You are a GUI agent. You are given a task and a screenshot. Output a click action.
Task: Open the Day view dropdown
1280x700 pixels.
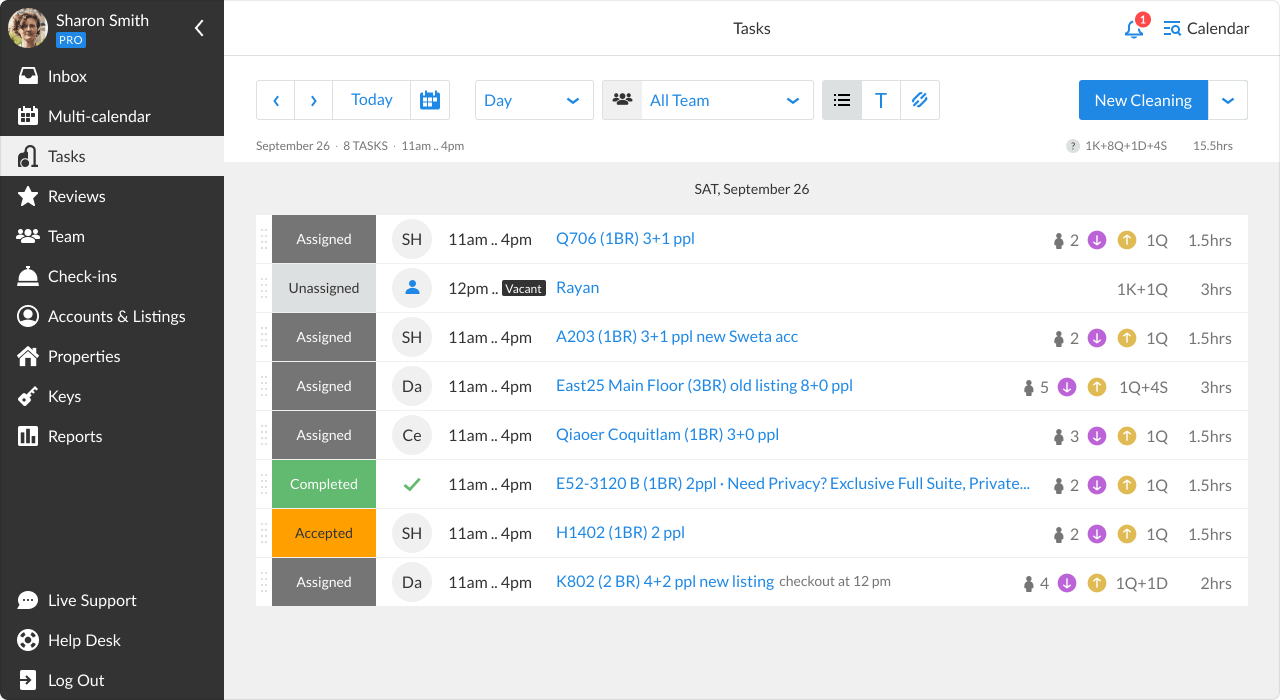pos(534,100)
